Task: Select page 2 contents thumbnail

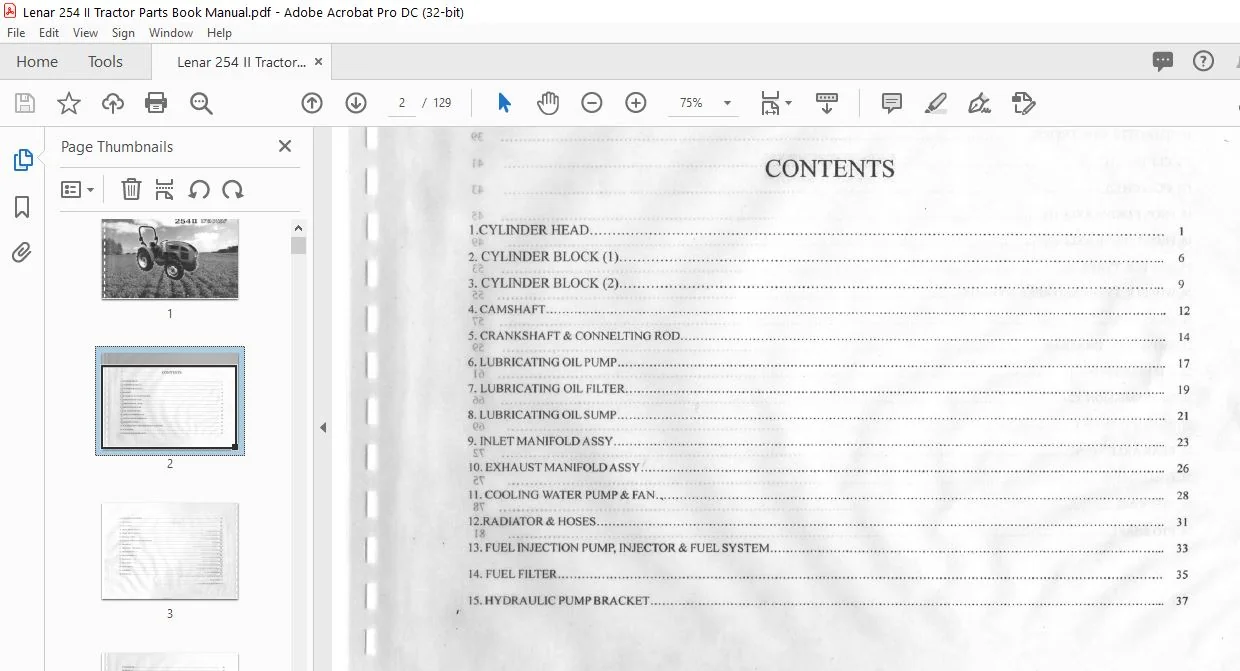Action: (x=170, y=401)
